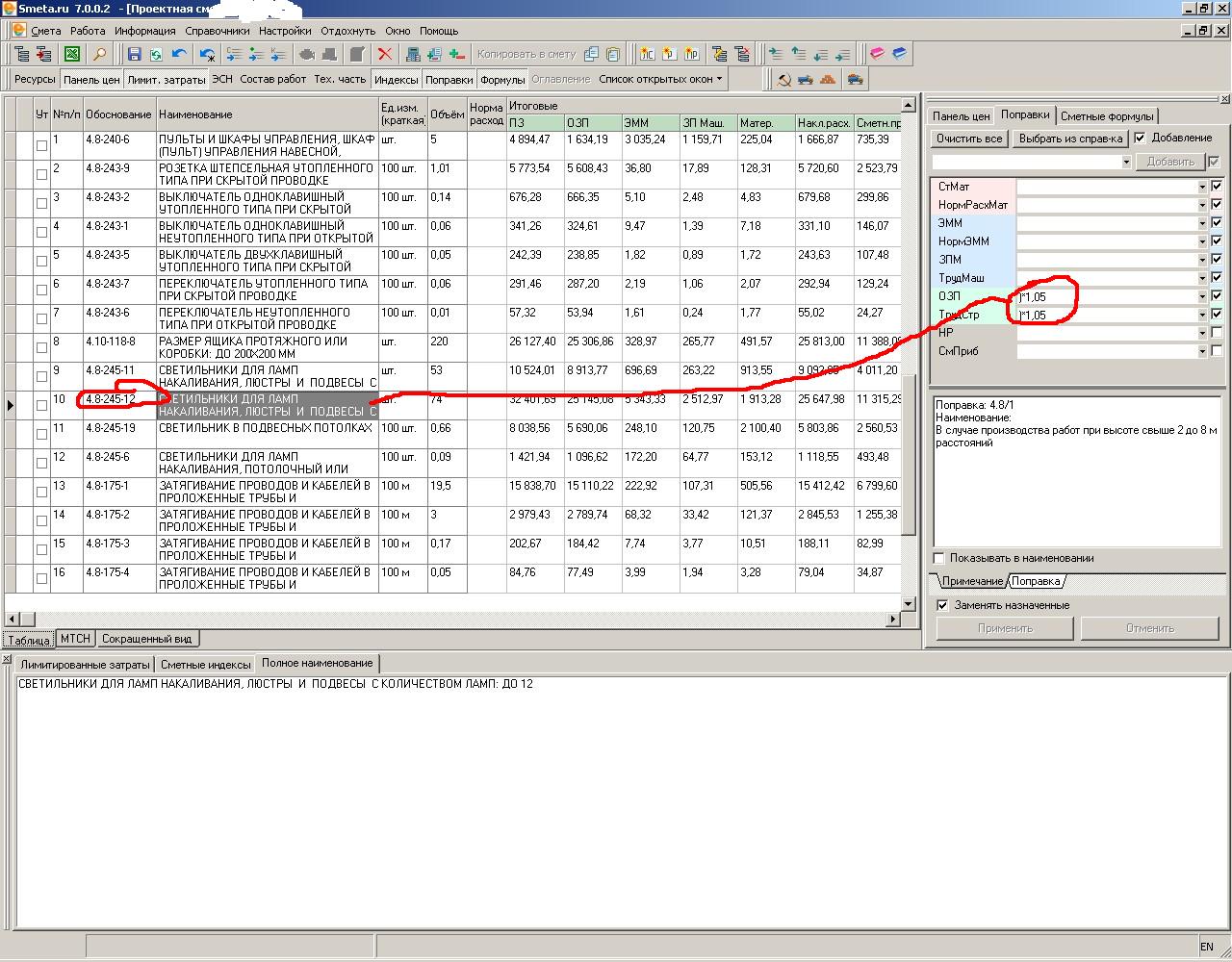Click the table's horizontal scrollbar right arrow

tap(894, 619)
